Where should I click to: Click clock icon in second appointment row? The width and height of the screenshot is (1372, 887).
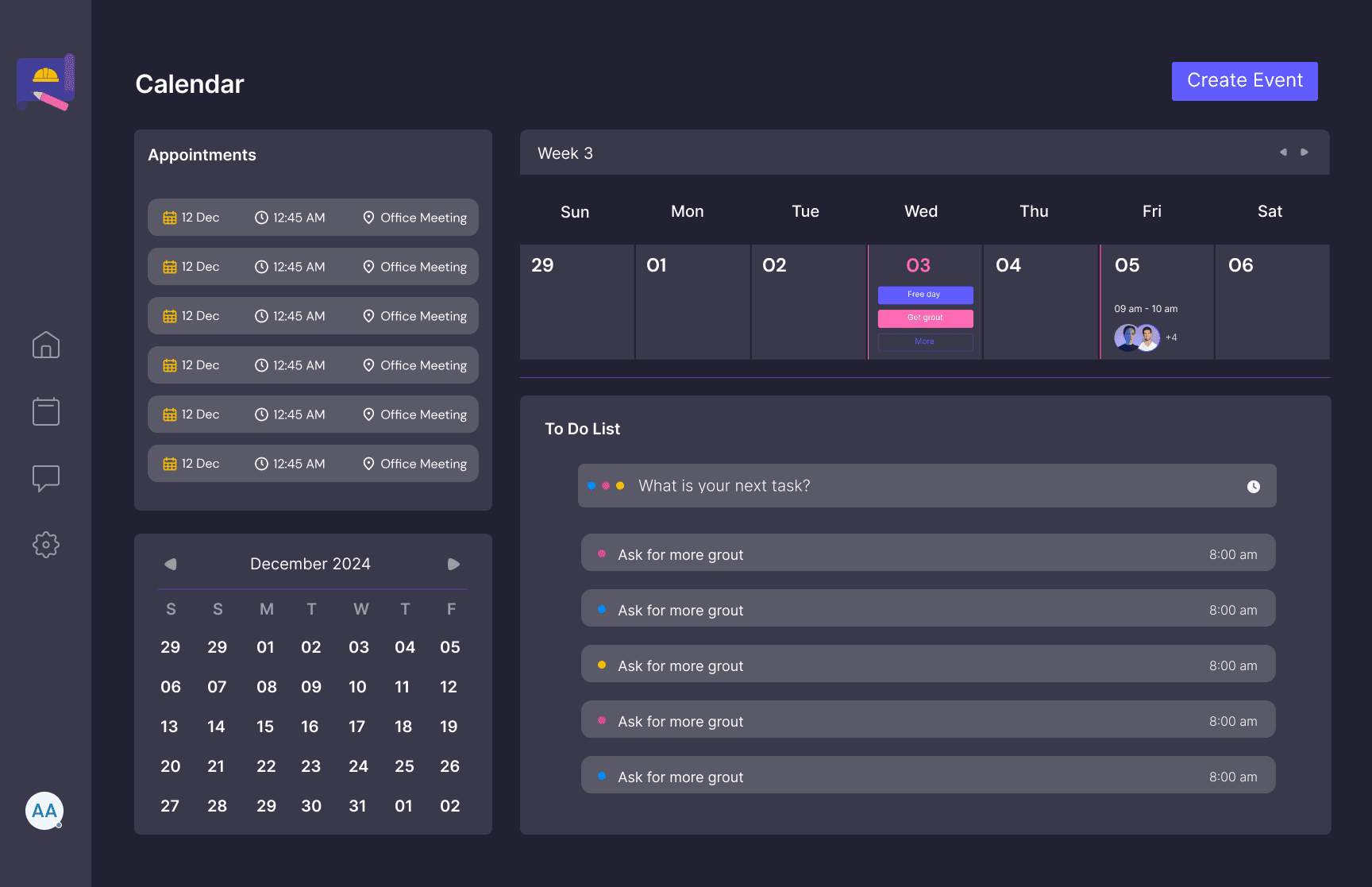pos(261,267)
